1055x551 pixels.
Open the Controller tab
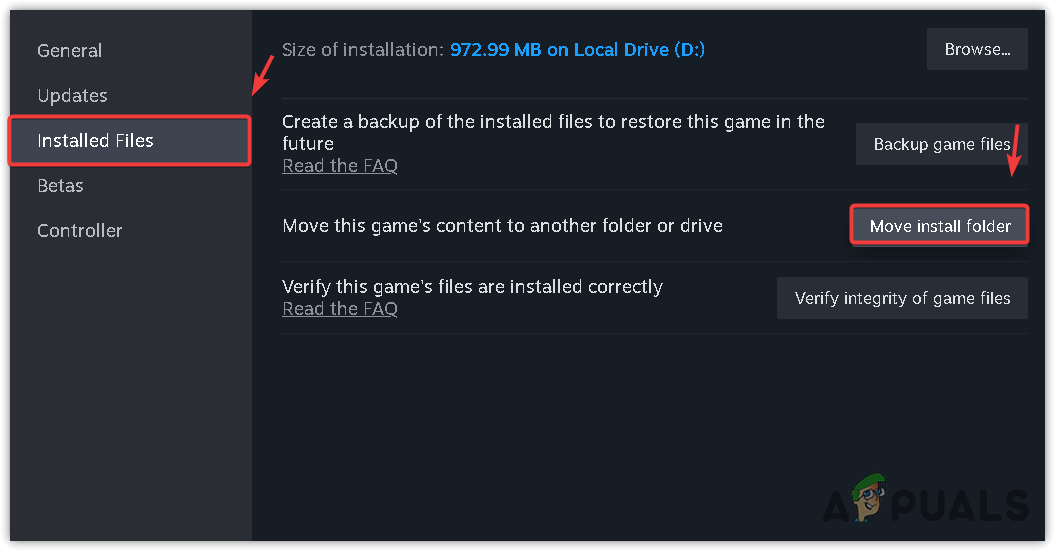pyautogui.click(x=80, y=230)
